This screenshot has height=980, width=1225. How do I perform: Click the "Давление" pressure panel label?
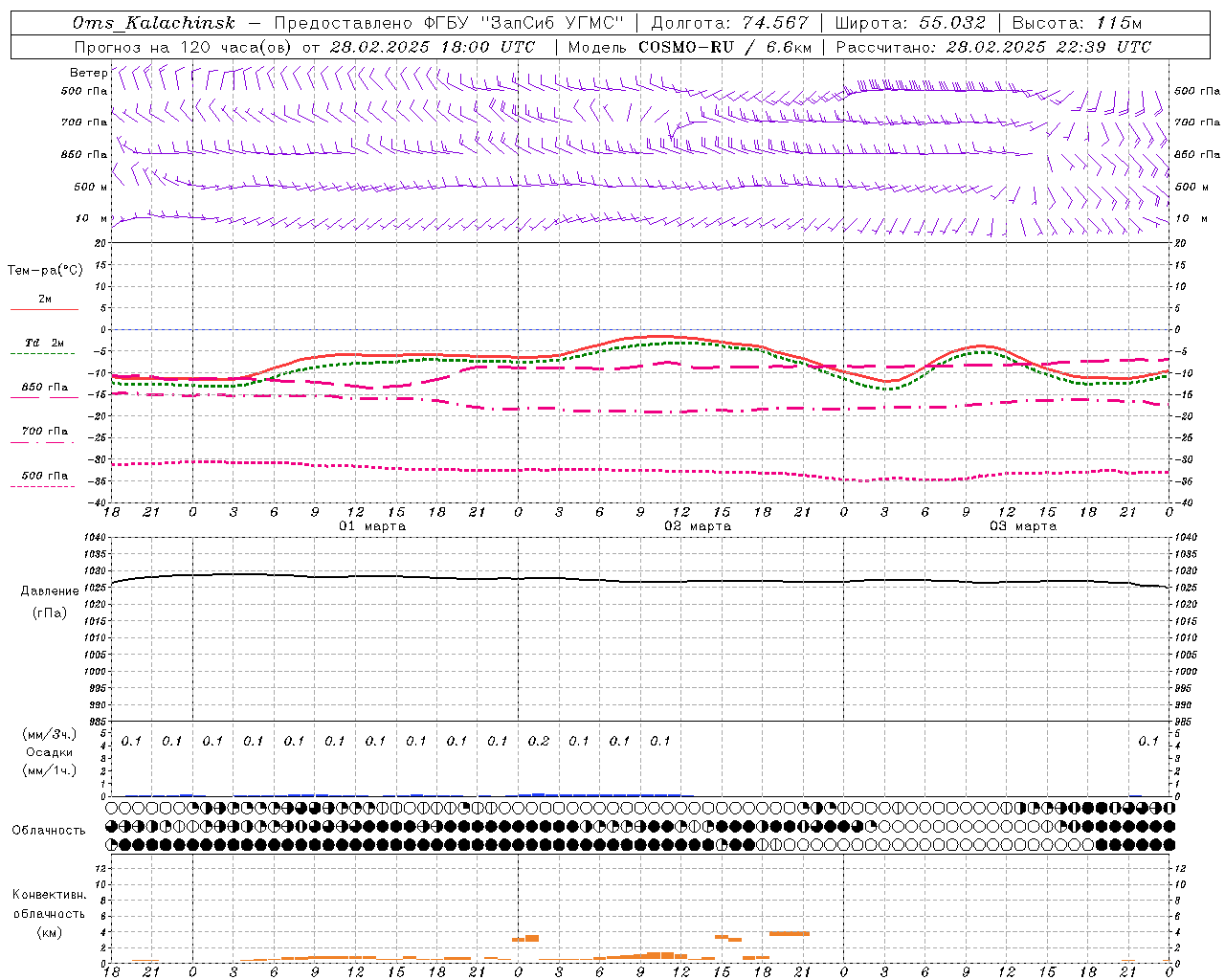[50, 590]
